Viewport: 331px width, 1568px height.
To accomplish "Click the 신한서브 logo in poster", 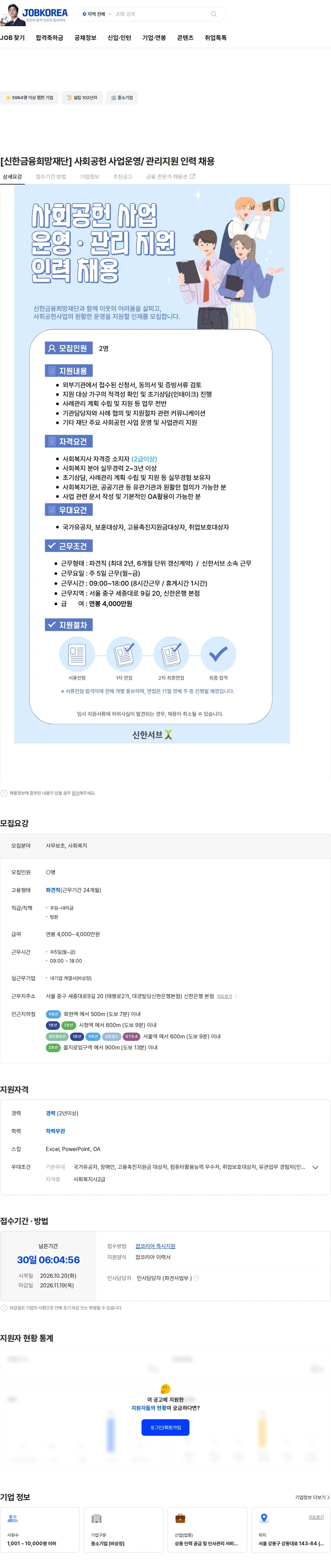I will (x=152, y=735).
